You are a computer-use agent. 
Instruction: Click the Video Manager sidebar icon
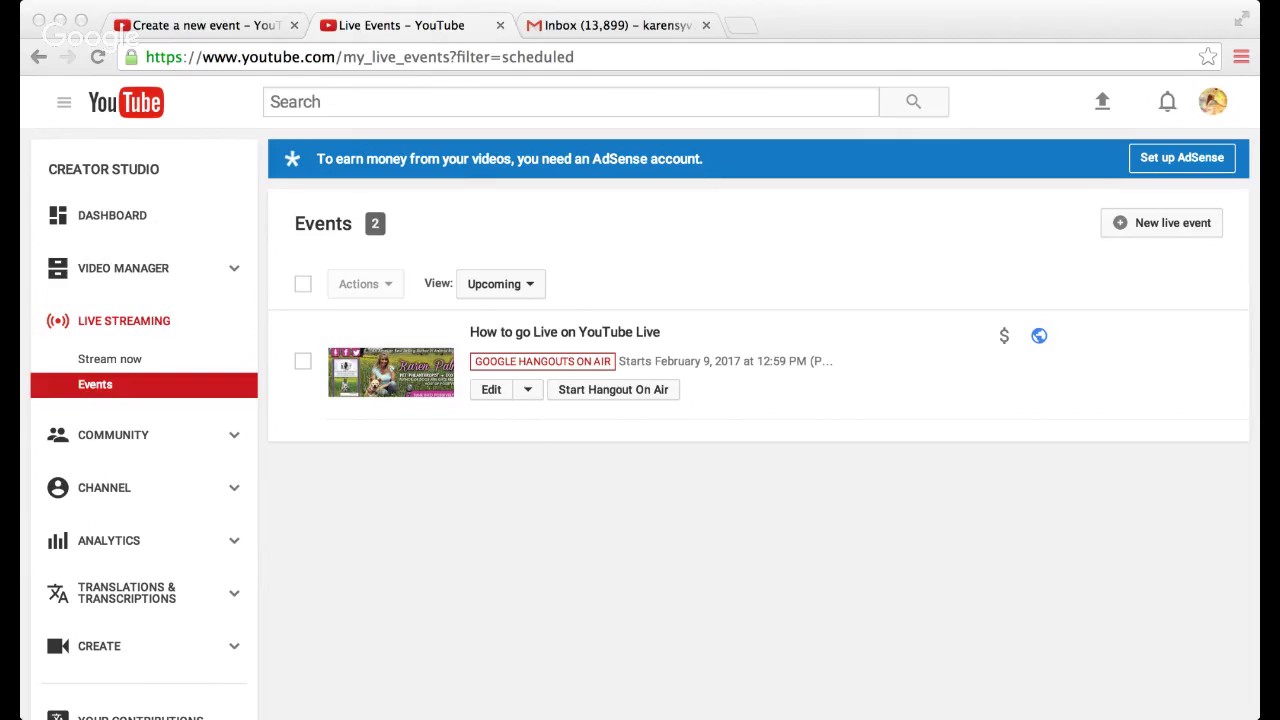pos(58,268)
